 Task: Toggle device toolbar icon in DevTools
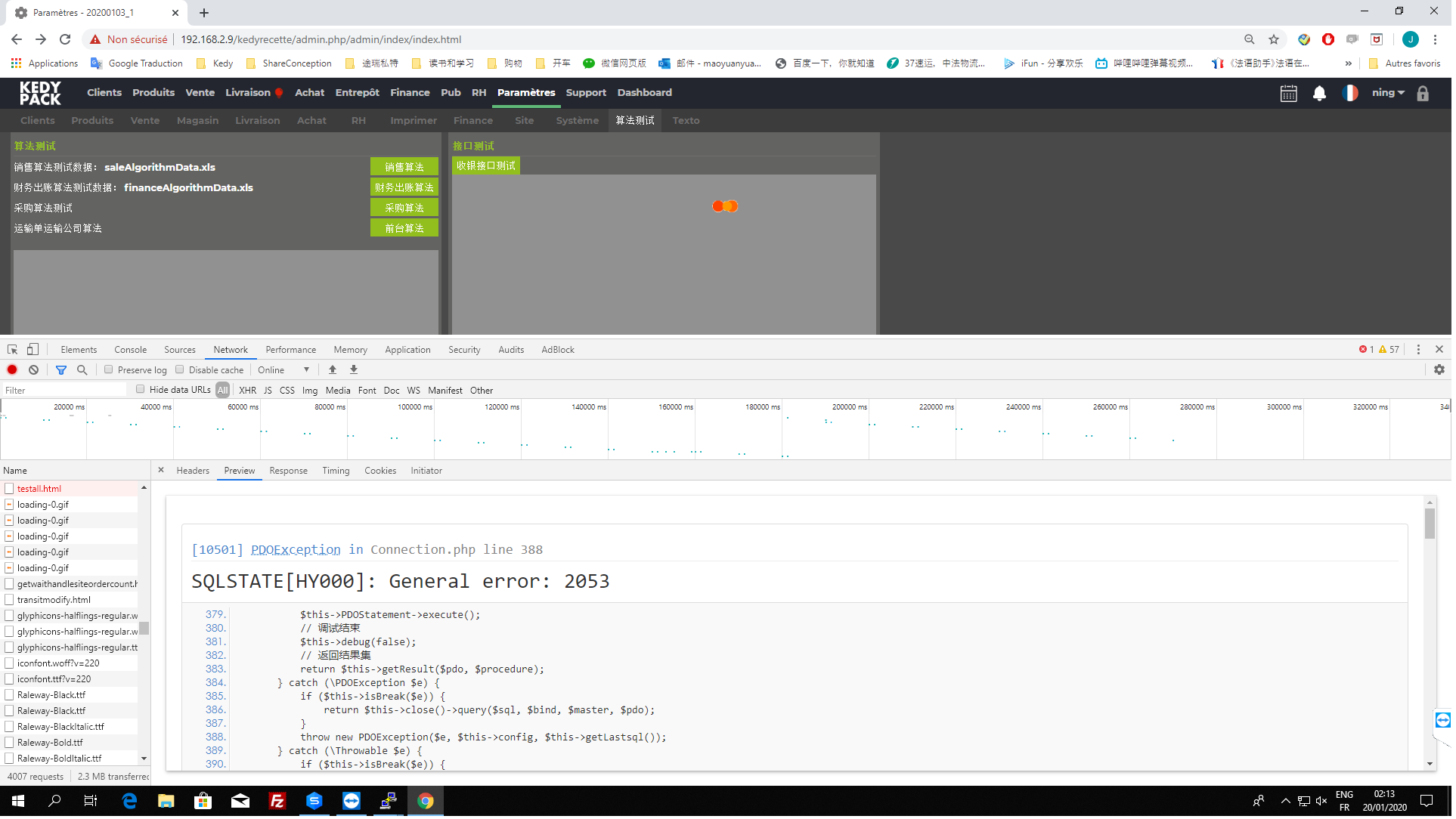pyautogui.click(x=33, y=350)
